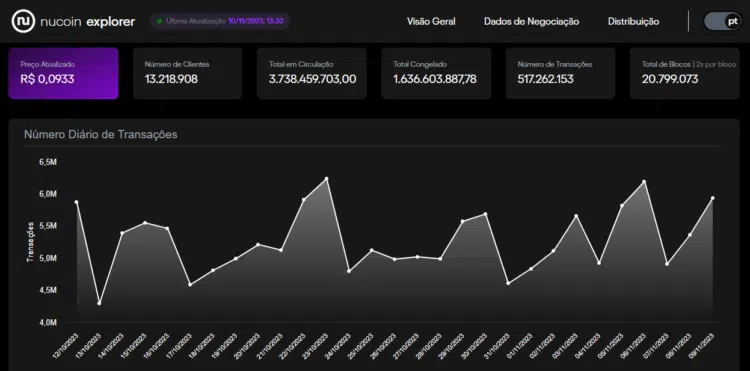750x371 pixels.
Task: Click the 4,5M y-axis label
Action: [x=48, y=291]
